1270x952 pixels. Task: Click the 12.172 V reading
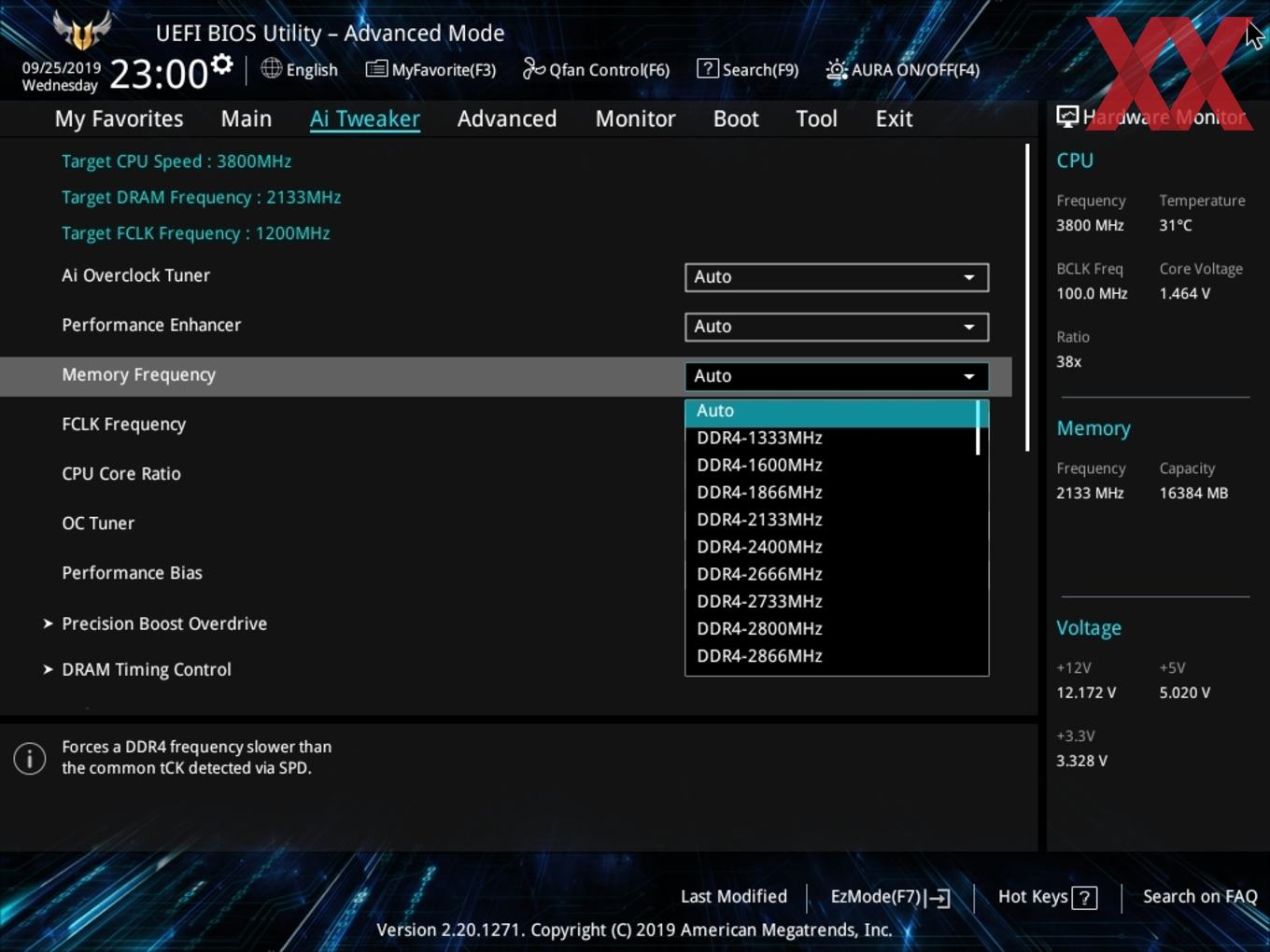[1086, 693]
